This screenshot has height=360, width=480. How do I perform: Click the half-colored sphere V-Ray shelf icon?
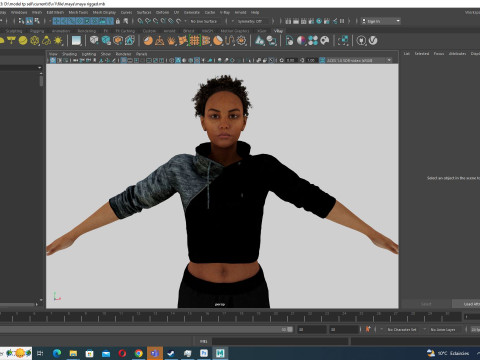pos(301,41)
